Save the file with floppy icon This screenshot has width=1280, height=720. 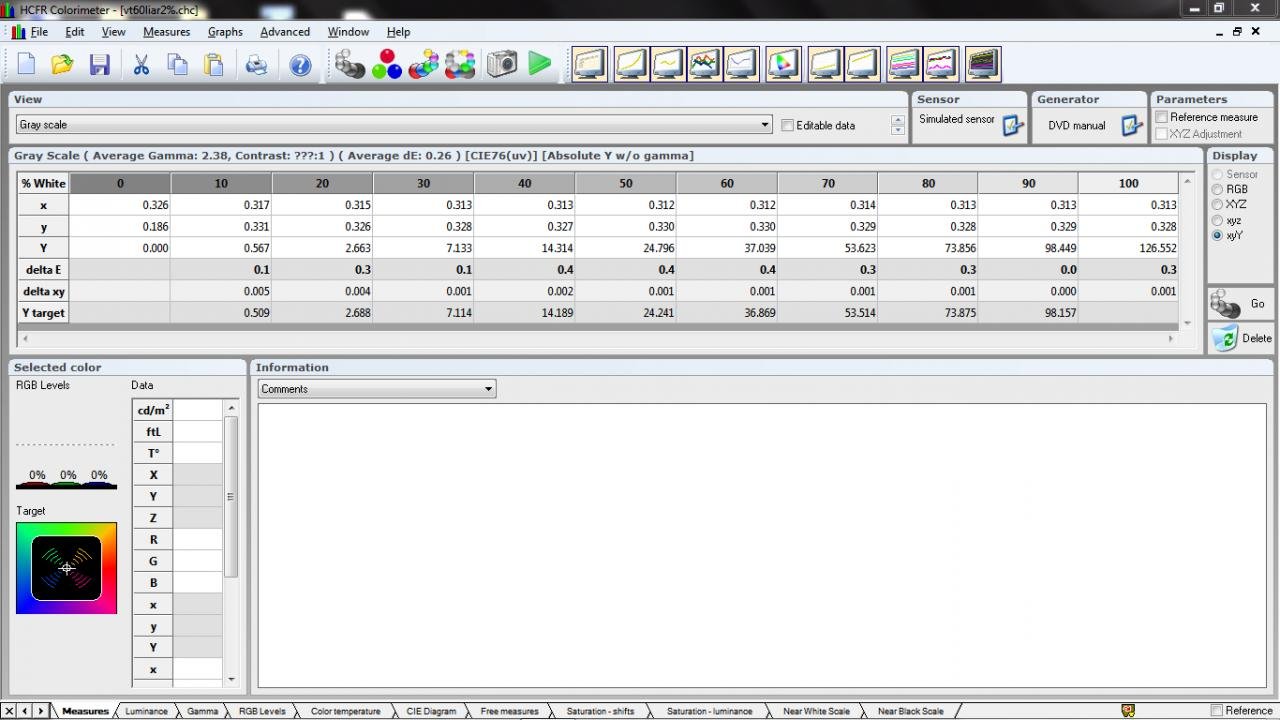point(99,65)
